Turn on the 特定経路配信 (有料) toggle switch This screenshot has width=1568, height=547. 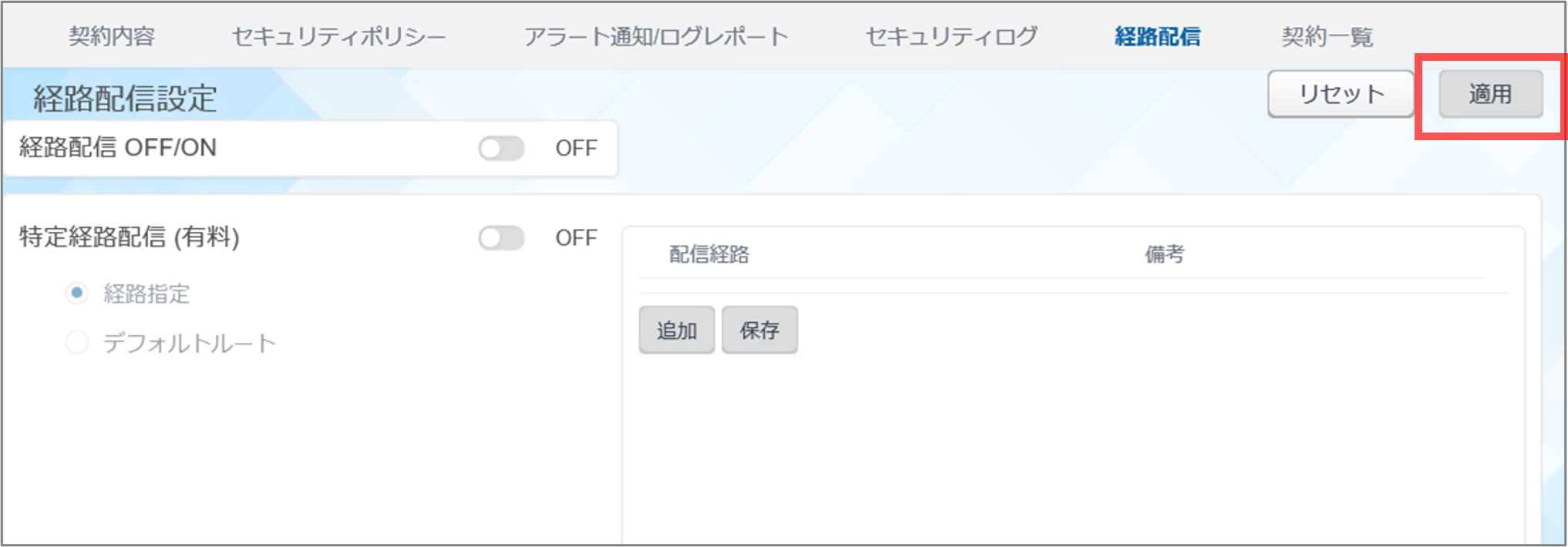pyautogui.click(x=501, y=238)
